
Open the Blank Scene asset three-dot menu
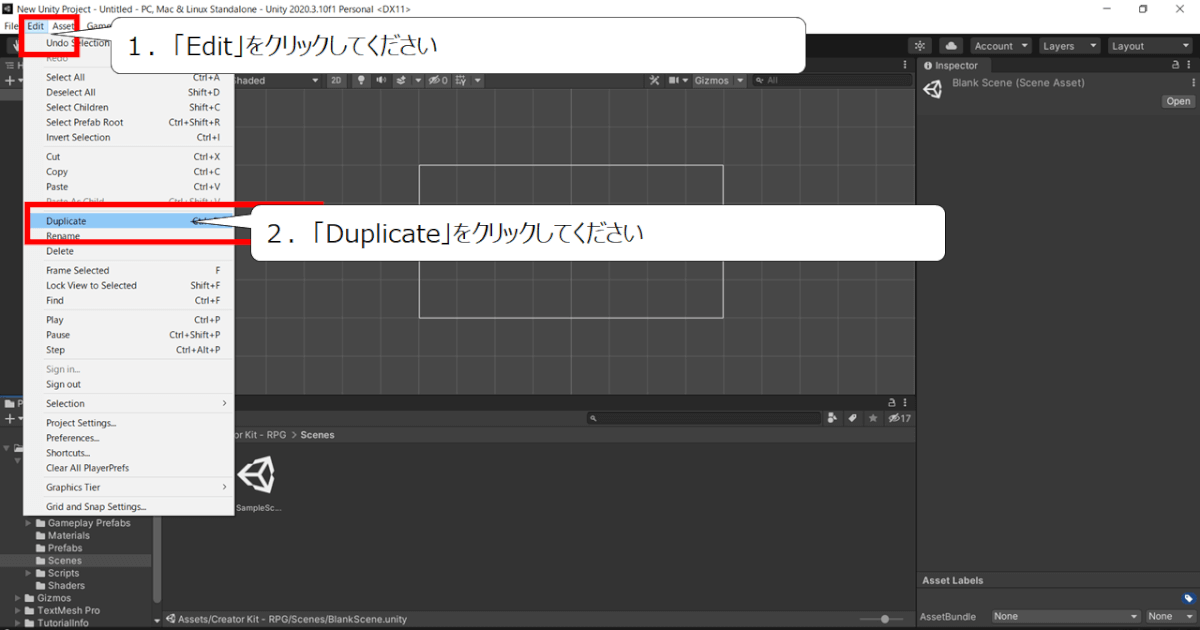click(1193, 83)
